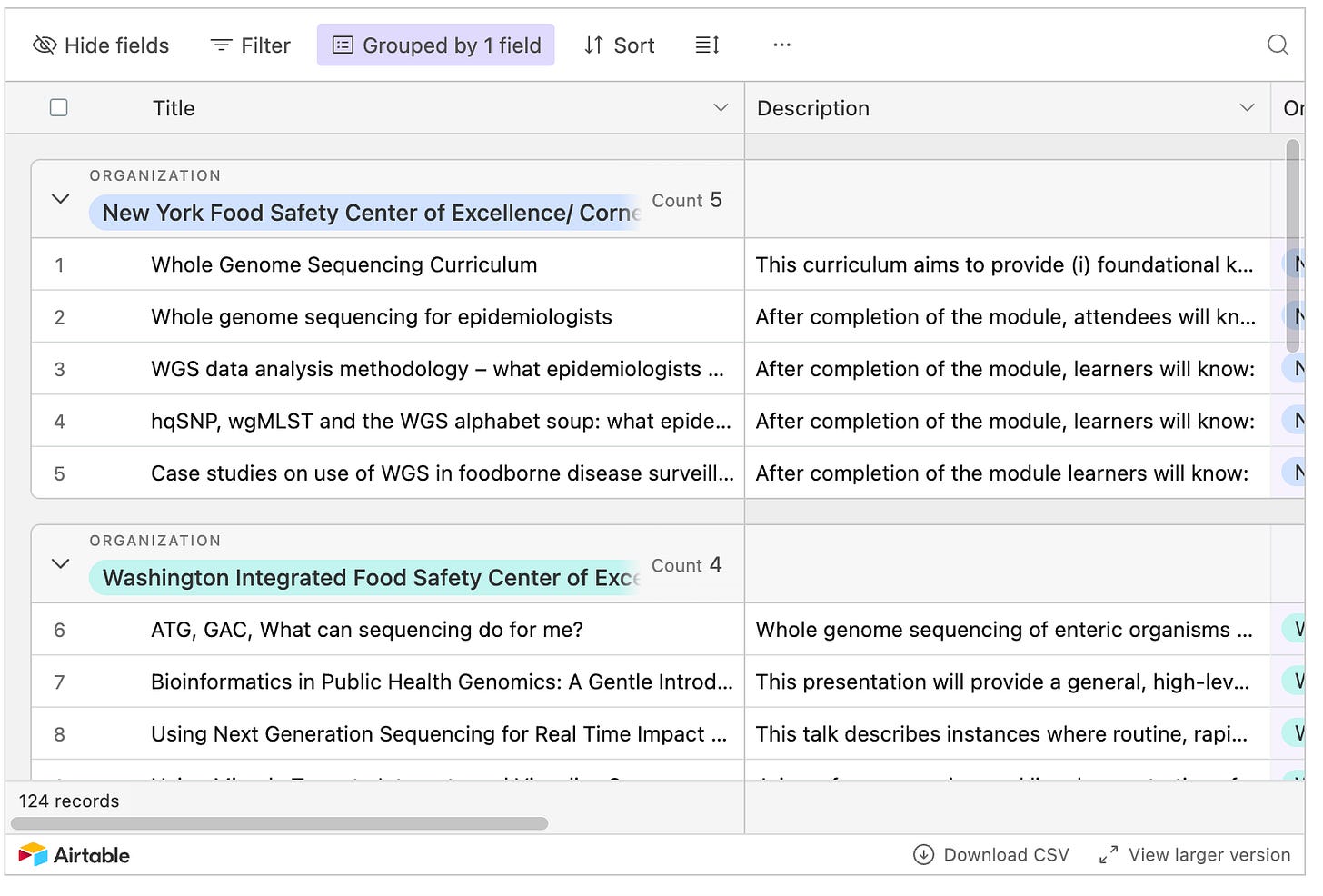Click the horizontal scrollbar at the bottom

coord(280,823)
